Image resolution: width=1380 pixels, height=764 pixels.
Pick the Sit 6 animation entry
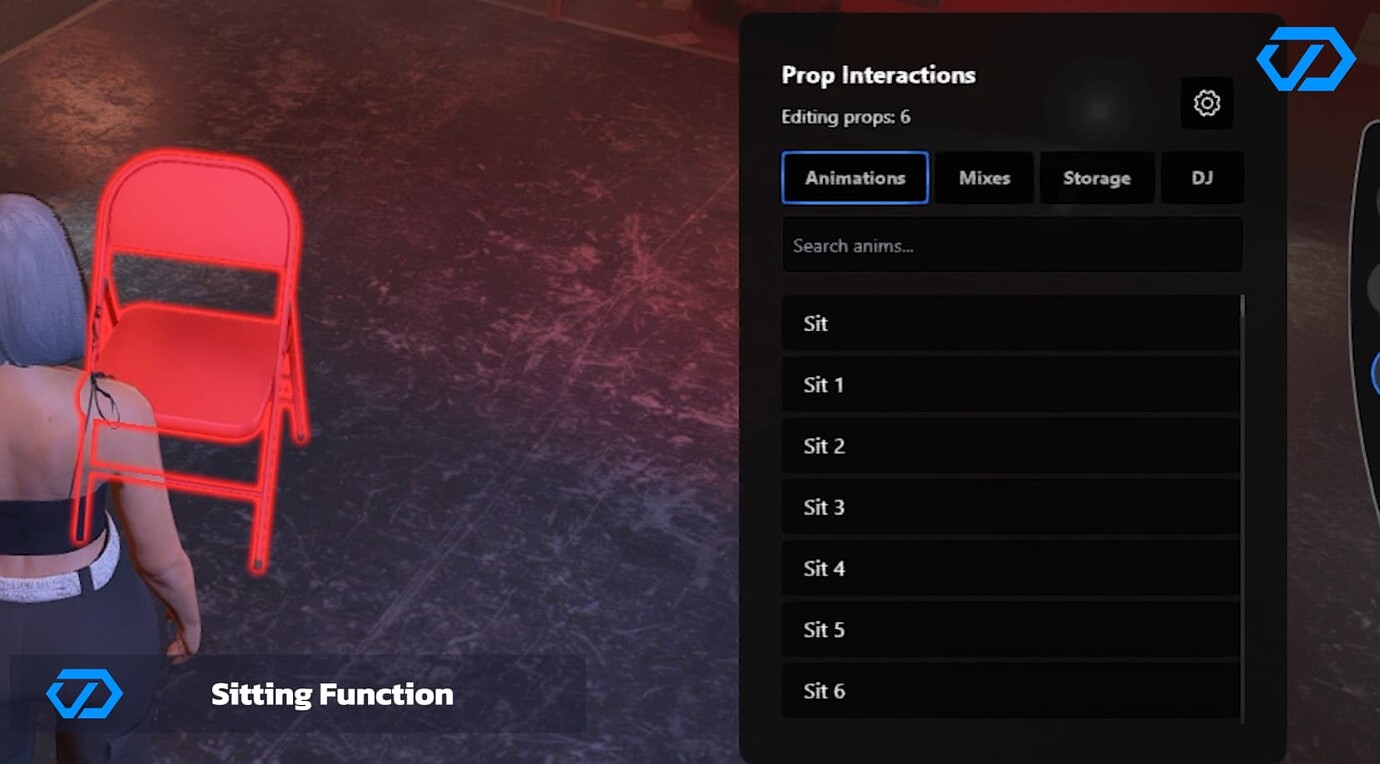coord(1010,690)
